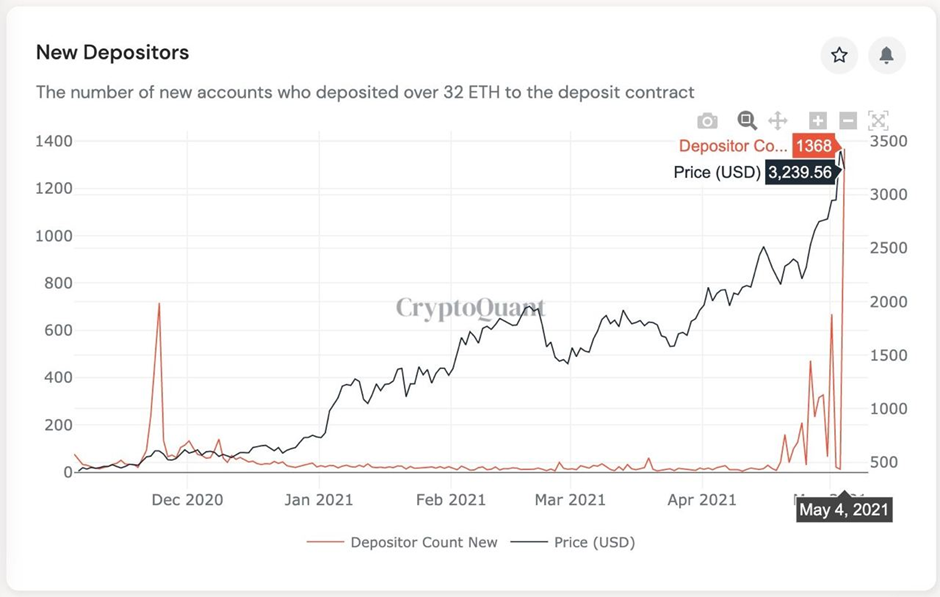Click the 1368 depositor count value badge

[x=812, y=146]
